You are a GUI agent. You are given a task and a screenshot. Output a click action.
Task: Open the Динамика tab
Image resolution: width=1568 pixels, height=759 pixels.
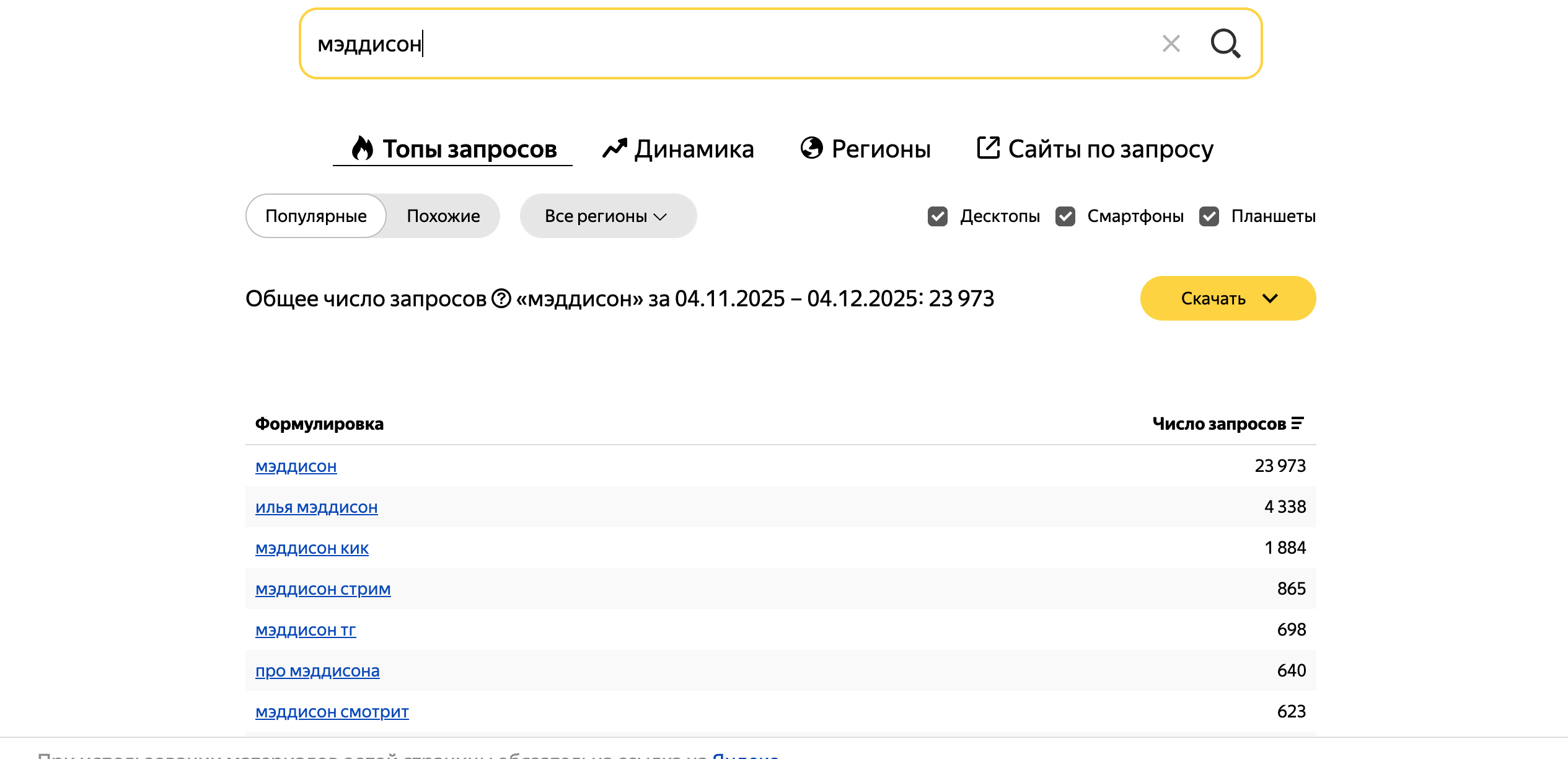tap(694, 149)
